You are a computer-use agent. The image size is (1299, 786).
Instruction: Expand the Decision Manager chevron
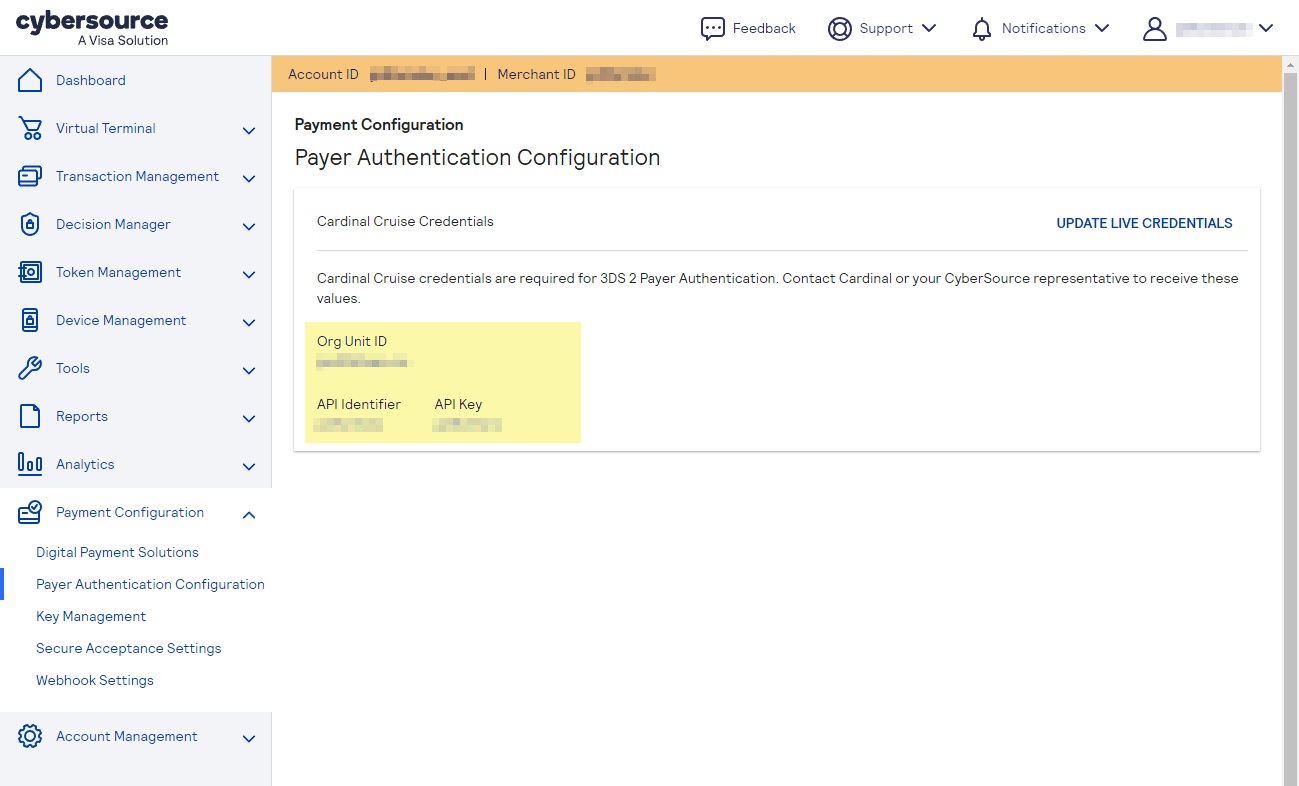tap(249, 226)
